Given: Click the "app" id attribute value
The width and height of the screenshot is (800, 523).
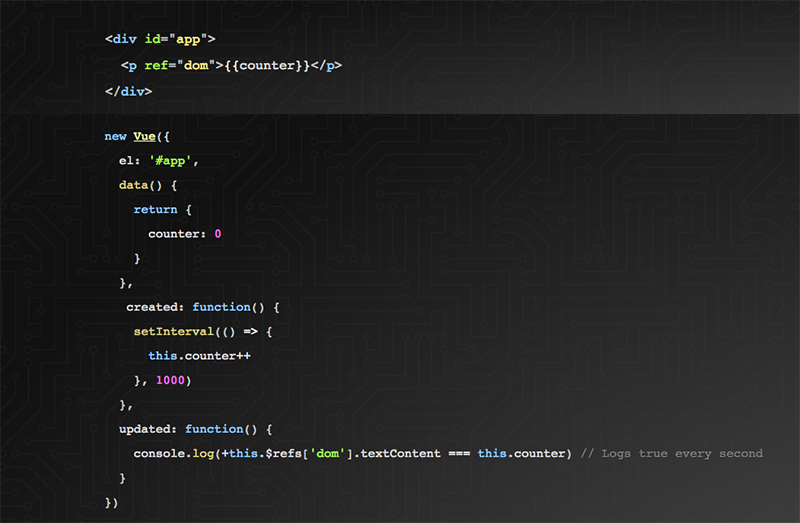Looking at the screenshot, I should coord(188,40).
